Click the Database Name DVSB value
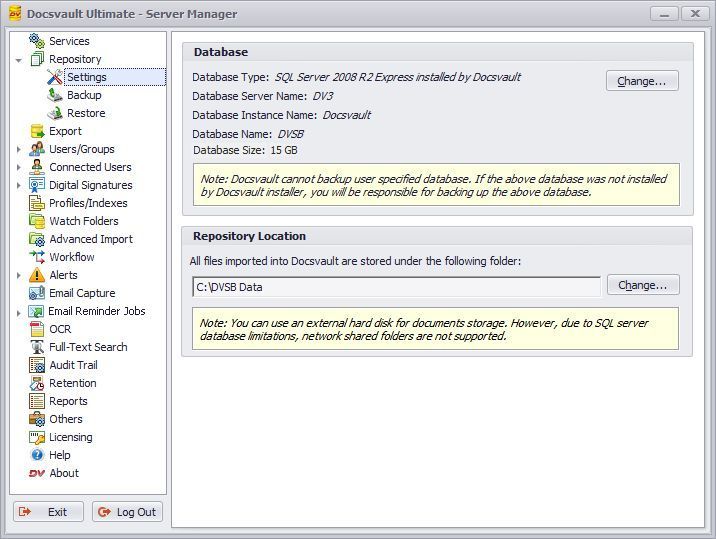This screenshot has height=539, width=716. click(290, 134)
